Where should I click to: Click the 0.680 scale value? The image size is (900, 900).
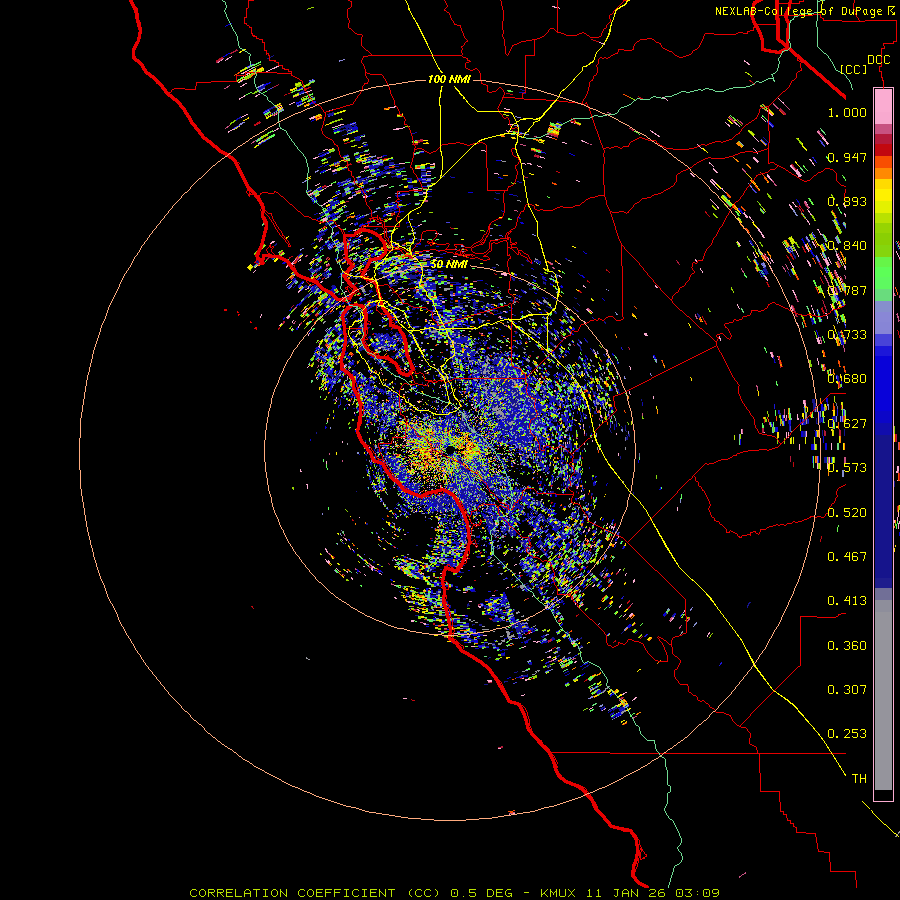point(847,379)
